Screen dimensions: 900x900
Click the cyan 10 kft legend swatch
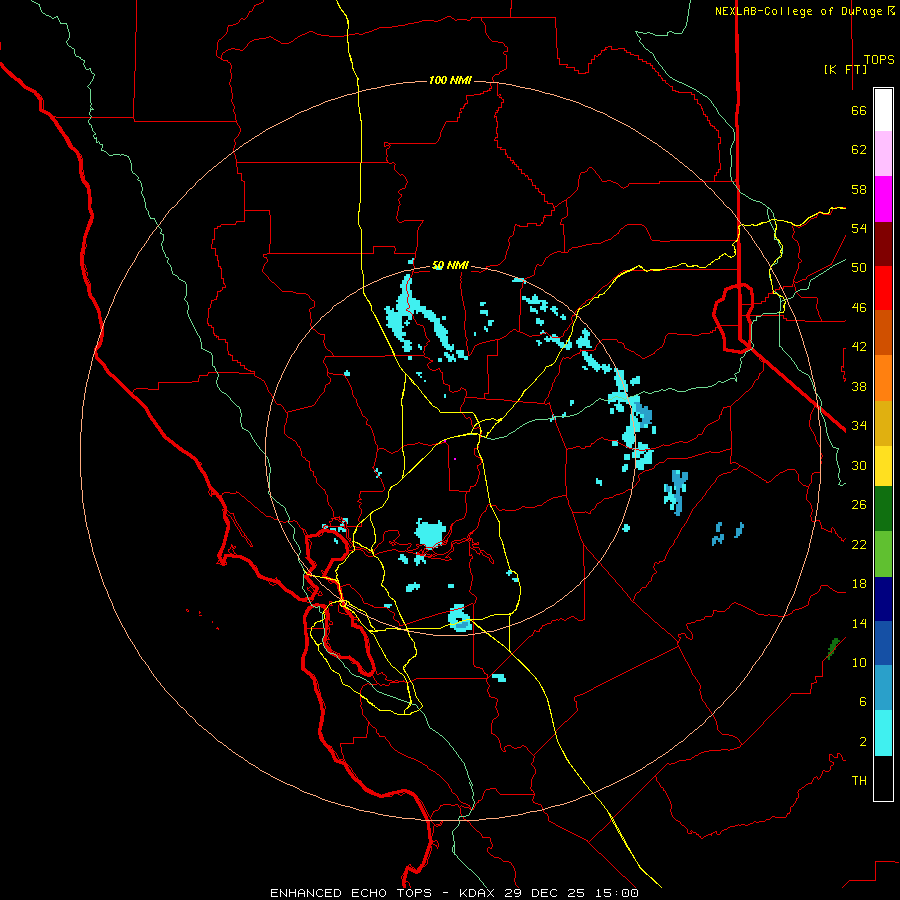pyautogui.click(x=883, y=733)
